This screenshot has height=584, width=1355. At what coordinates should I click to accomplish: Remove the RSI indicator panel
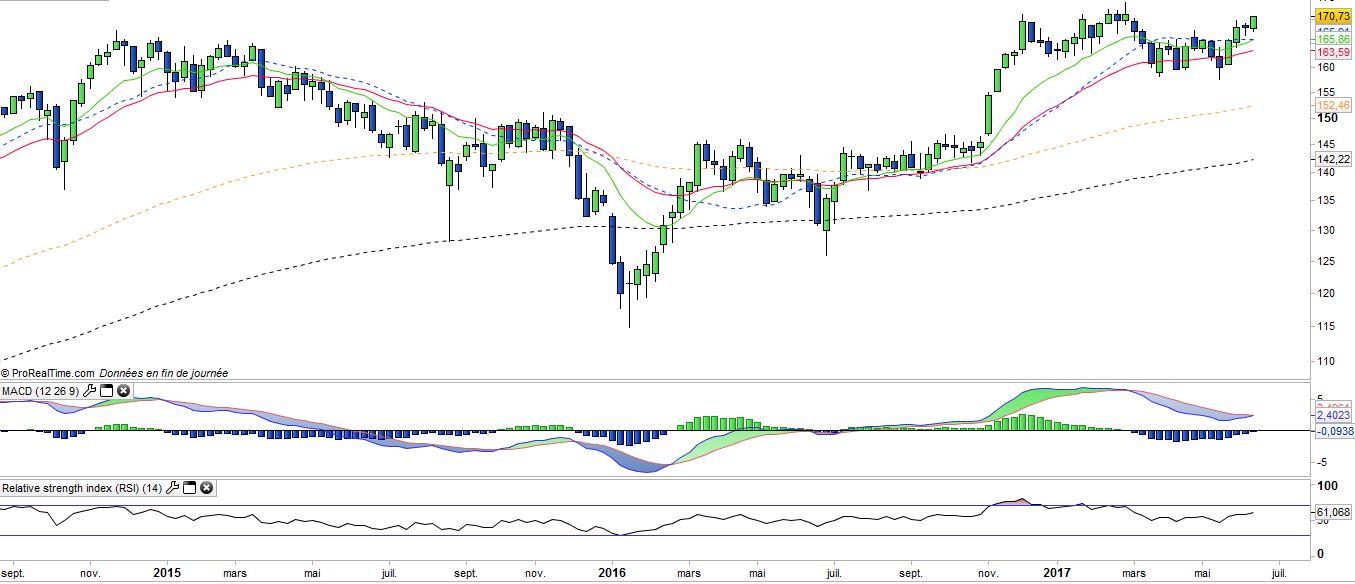206,488
